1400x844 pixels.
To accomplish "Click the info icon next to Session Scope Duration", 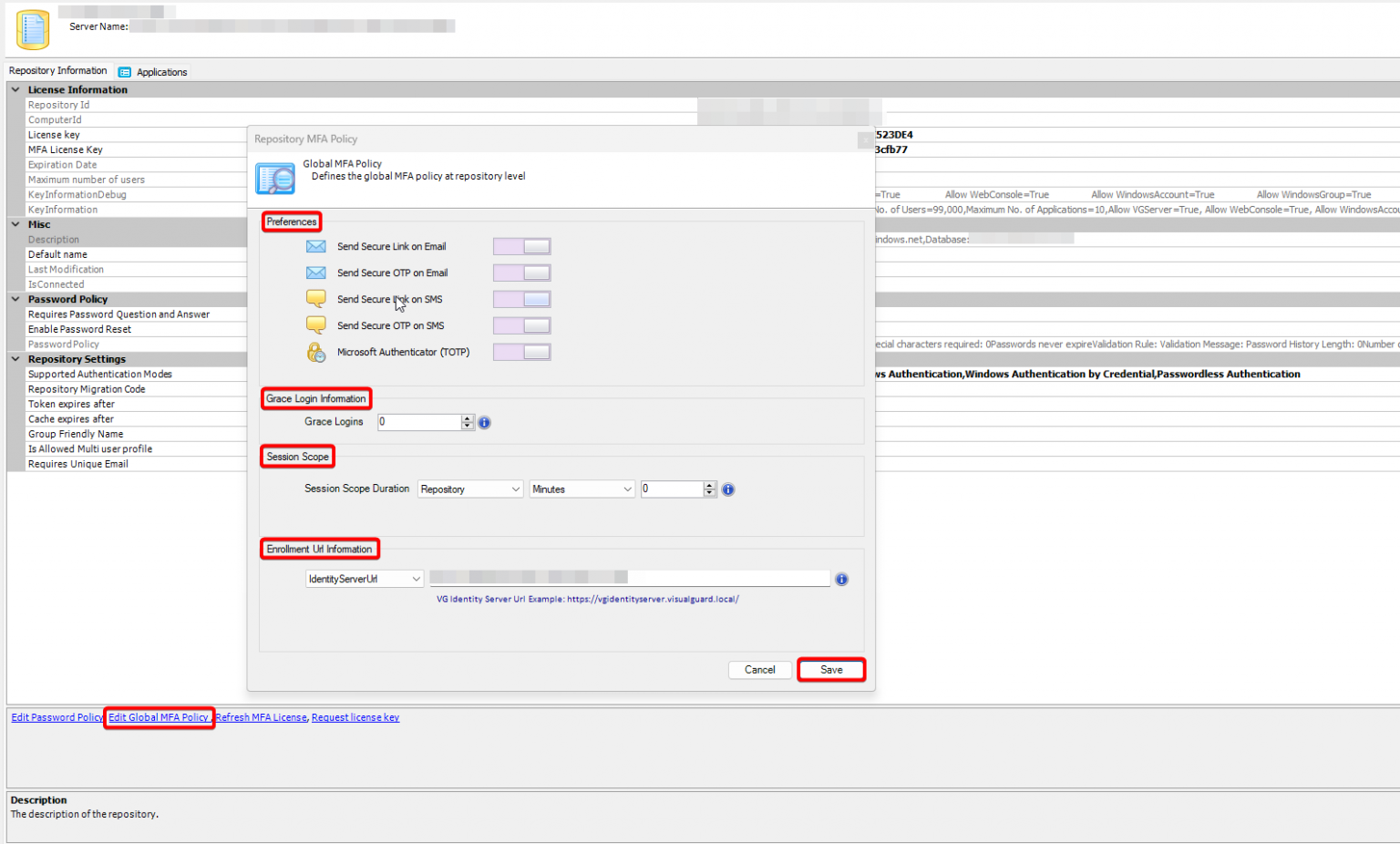I will coord(728,490).
